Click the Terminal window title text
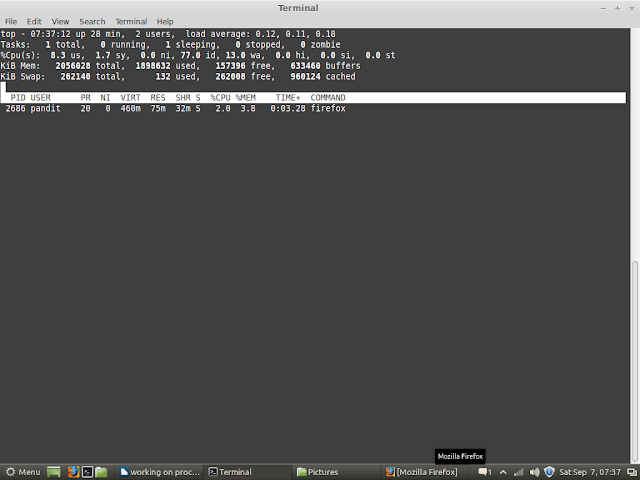 [x=298, y=8]
